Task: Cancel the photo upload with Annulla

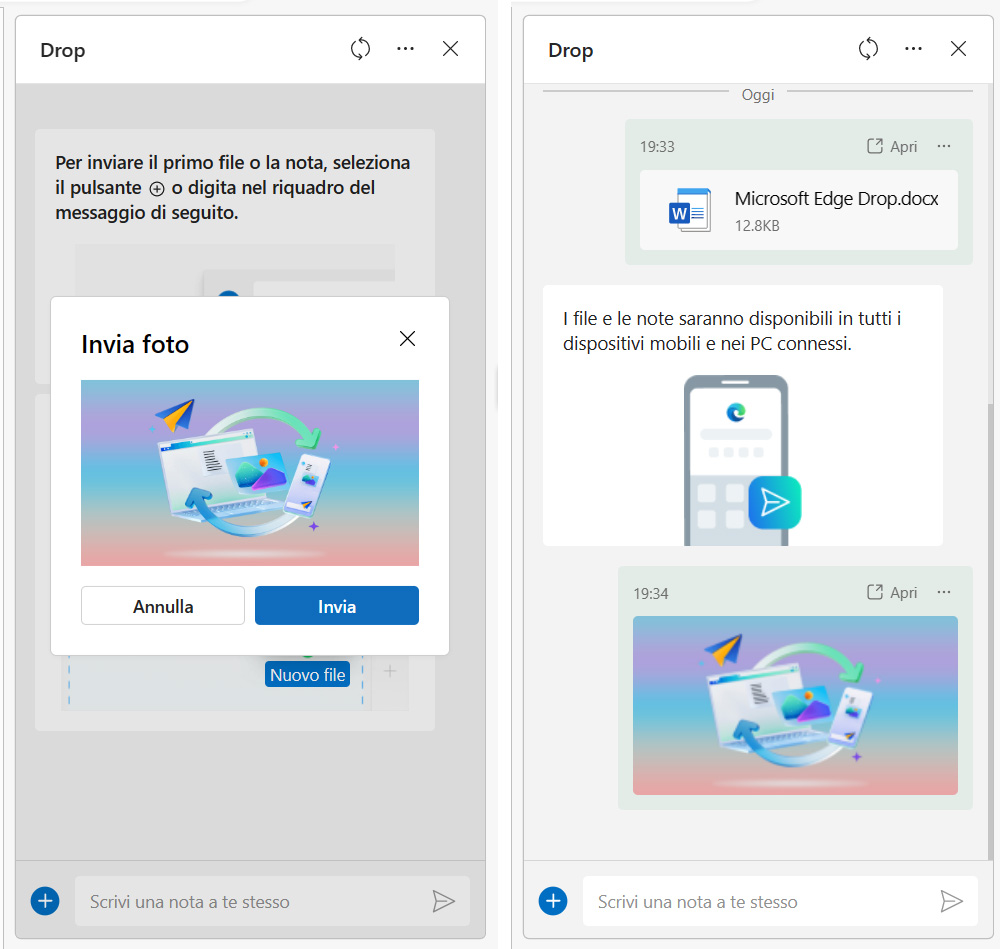Action: (x=162, y=605)
